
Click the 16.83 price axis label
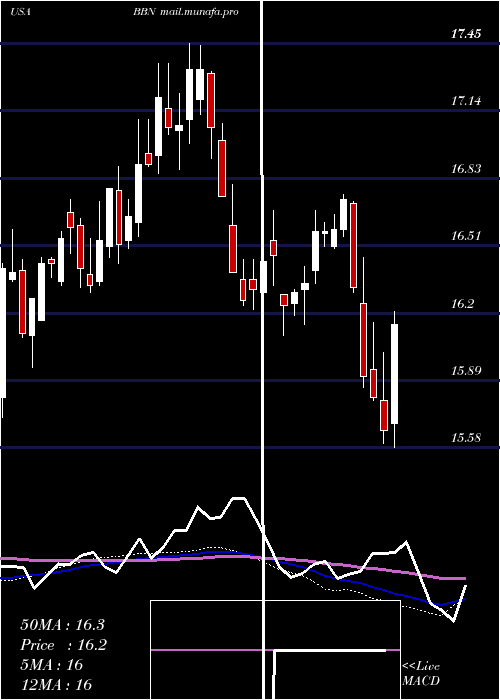(466, 168)
